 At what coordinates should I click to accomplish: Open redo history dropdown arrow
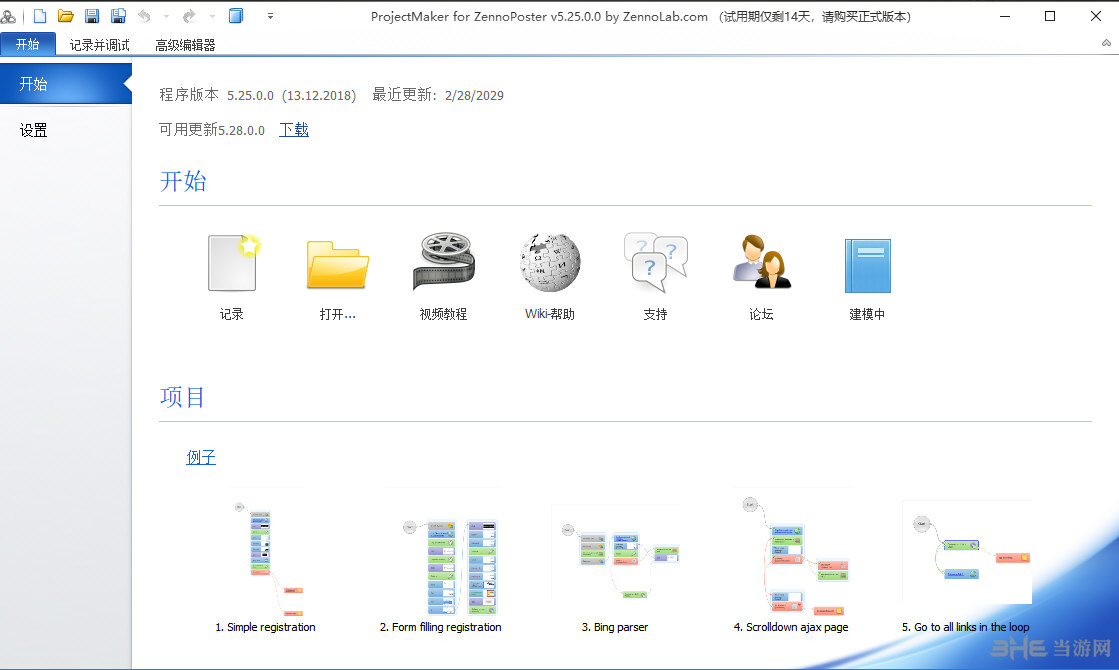pyautogui.click(x=212, y=16)
